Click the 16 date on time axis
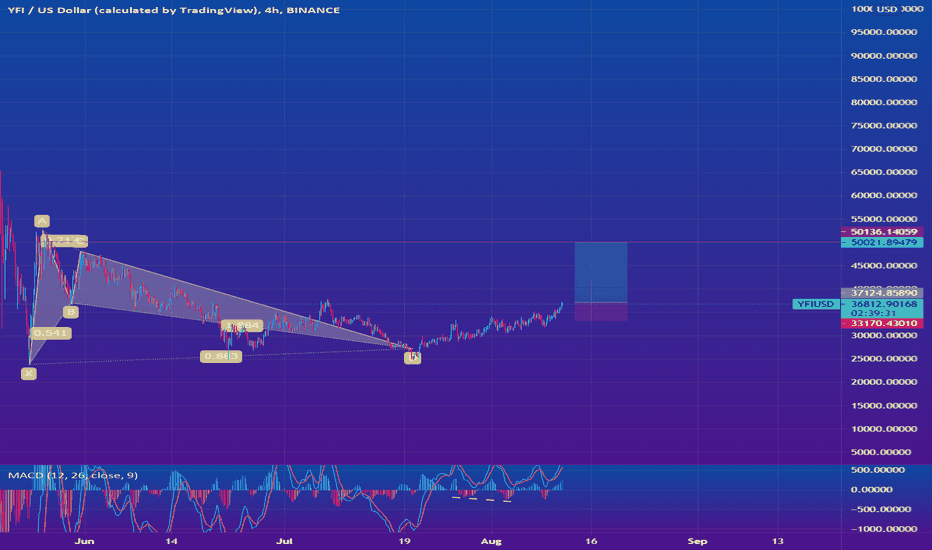 coord(591,541)
